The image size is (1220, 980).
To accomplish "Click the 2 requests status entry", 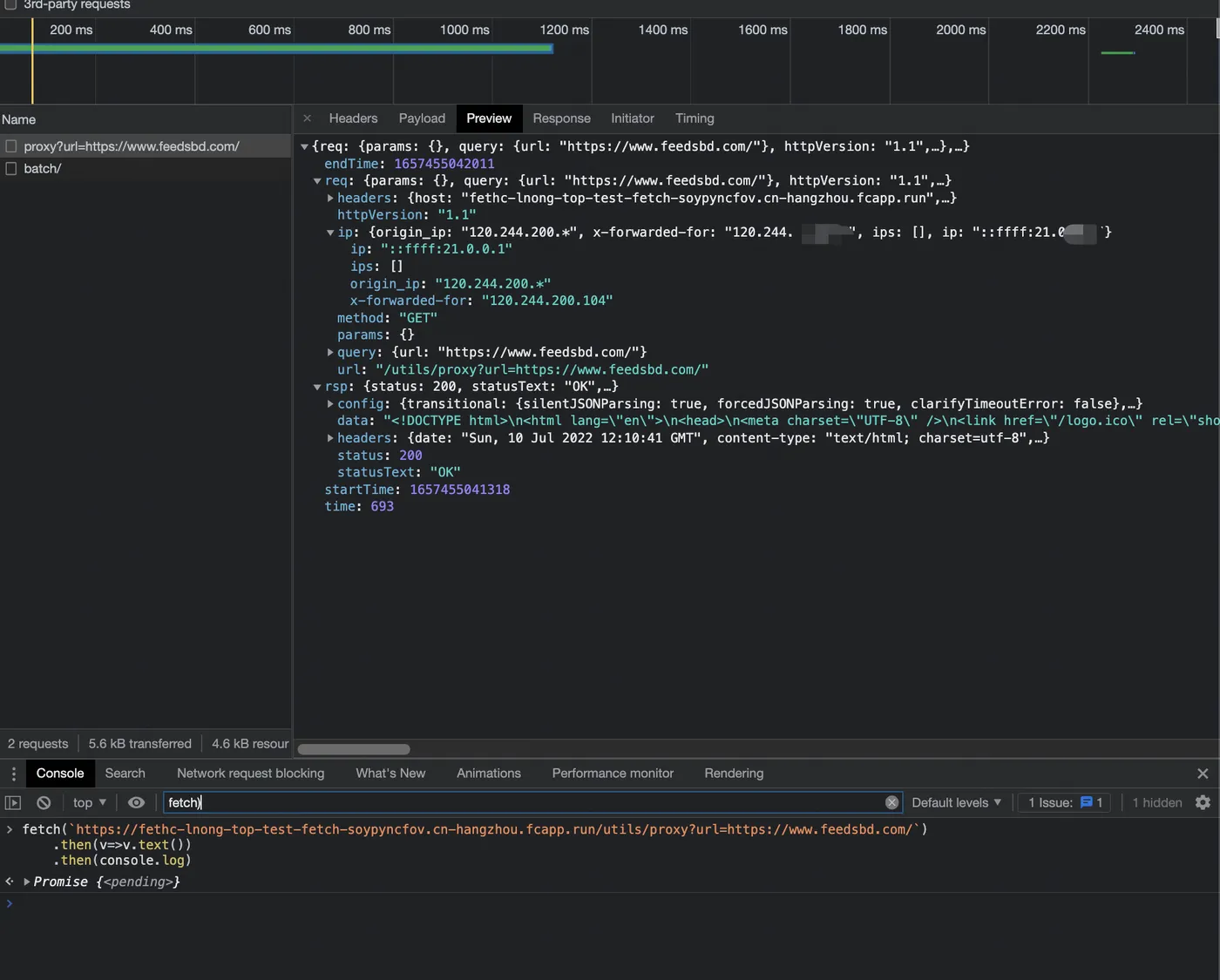I will coord(38,744).
